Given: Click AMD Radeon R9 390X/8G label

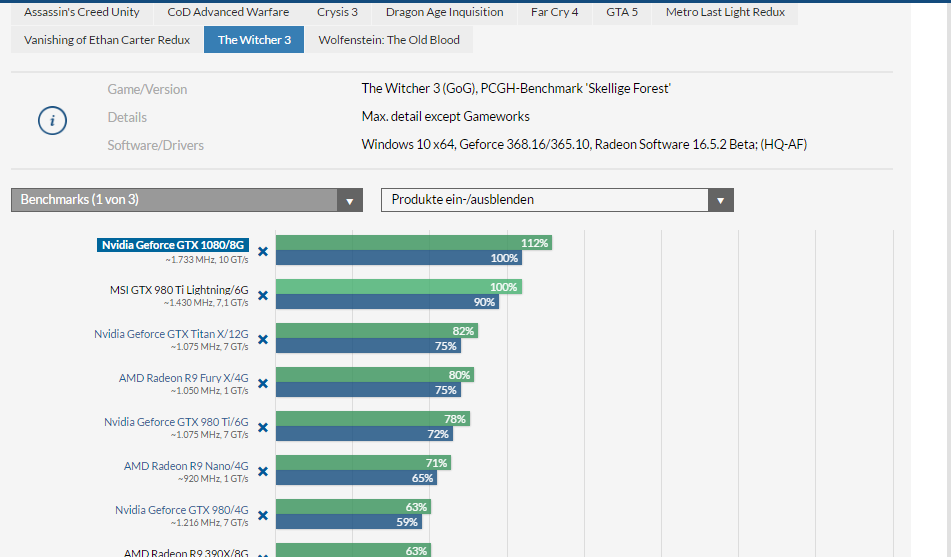Looking at the screenshot, I should click(x=186, y=552).
